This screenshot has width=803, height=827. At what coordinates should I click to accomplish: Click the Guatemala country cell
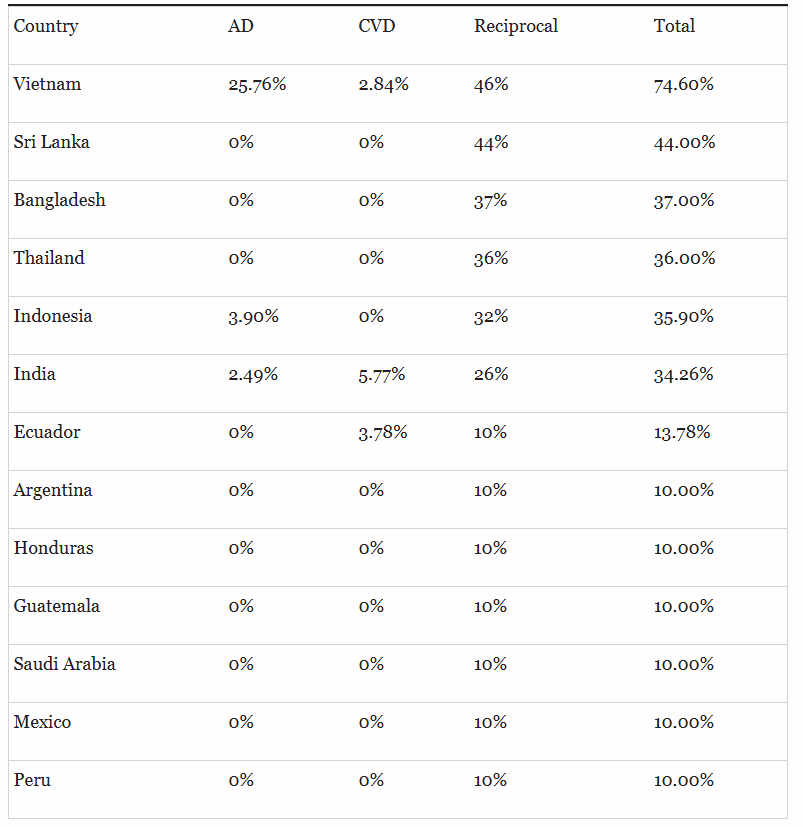click(x=56, y=606)
